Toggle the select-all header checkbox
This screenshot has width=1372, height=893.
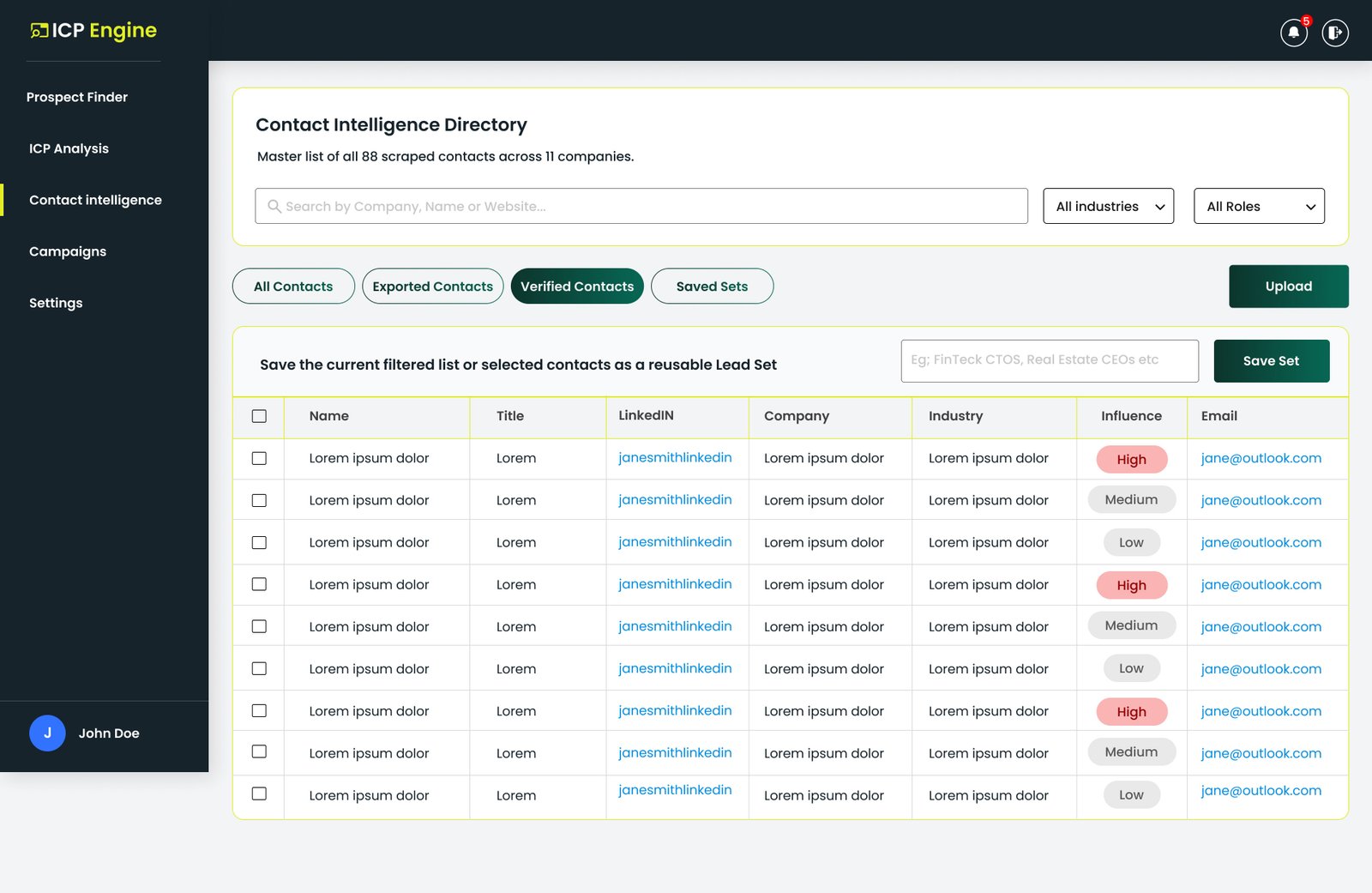[259, 416]
